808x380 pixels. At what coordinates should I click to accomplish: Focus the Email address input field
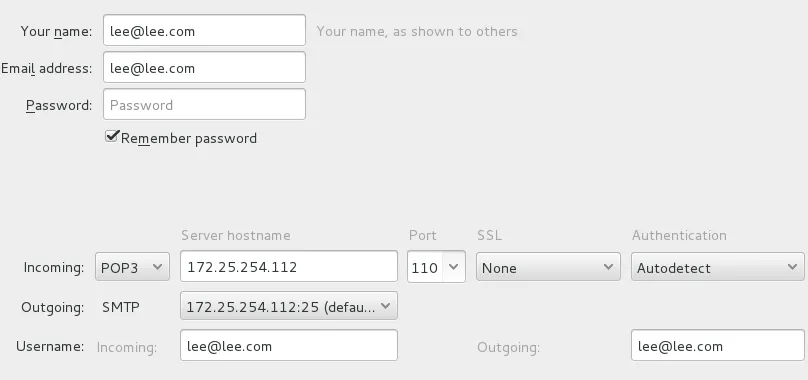(204, 68)
